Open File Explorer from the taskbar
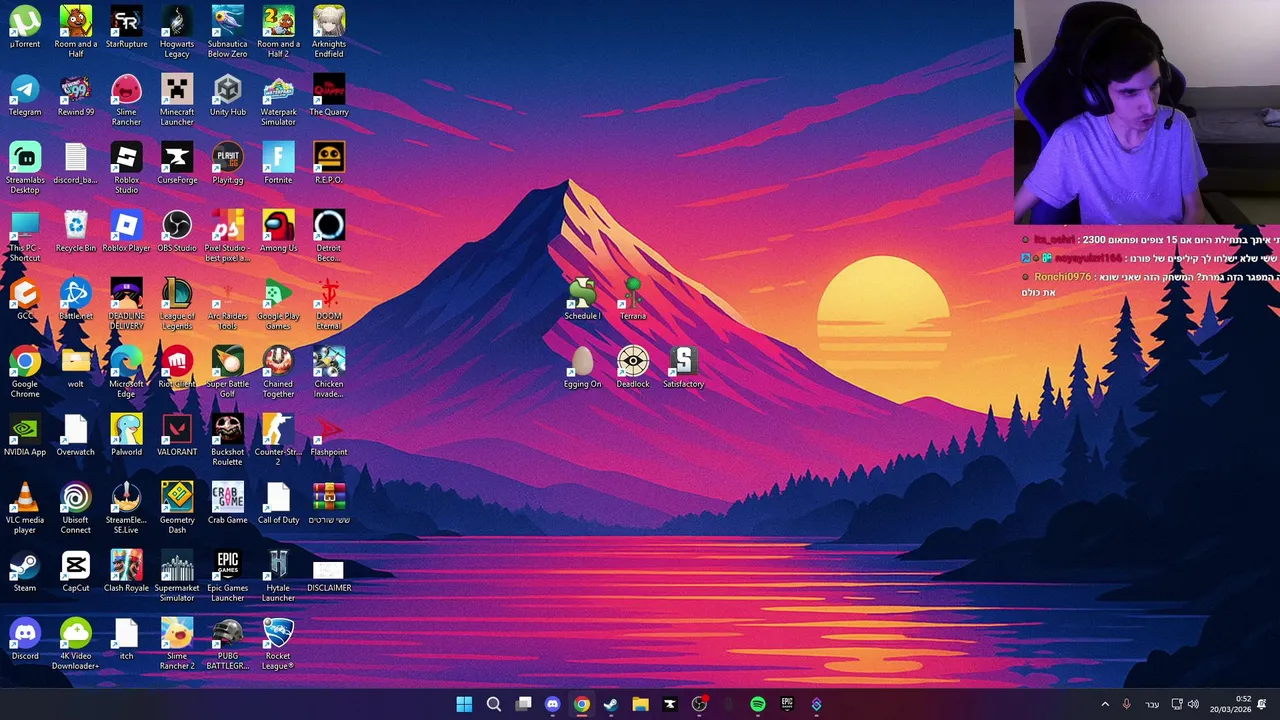 pos(640,704)
